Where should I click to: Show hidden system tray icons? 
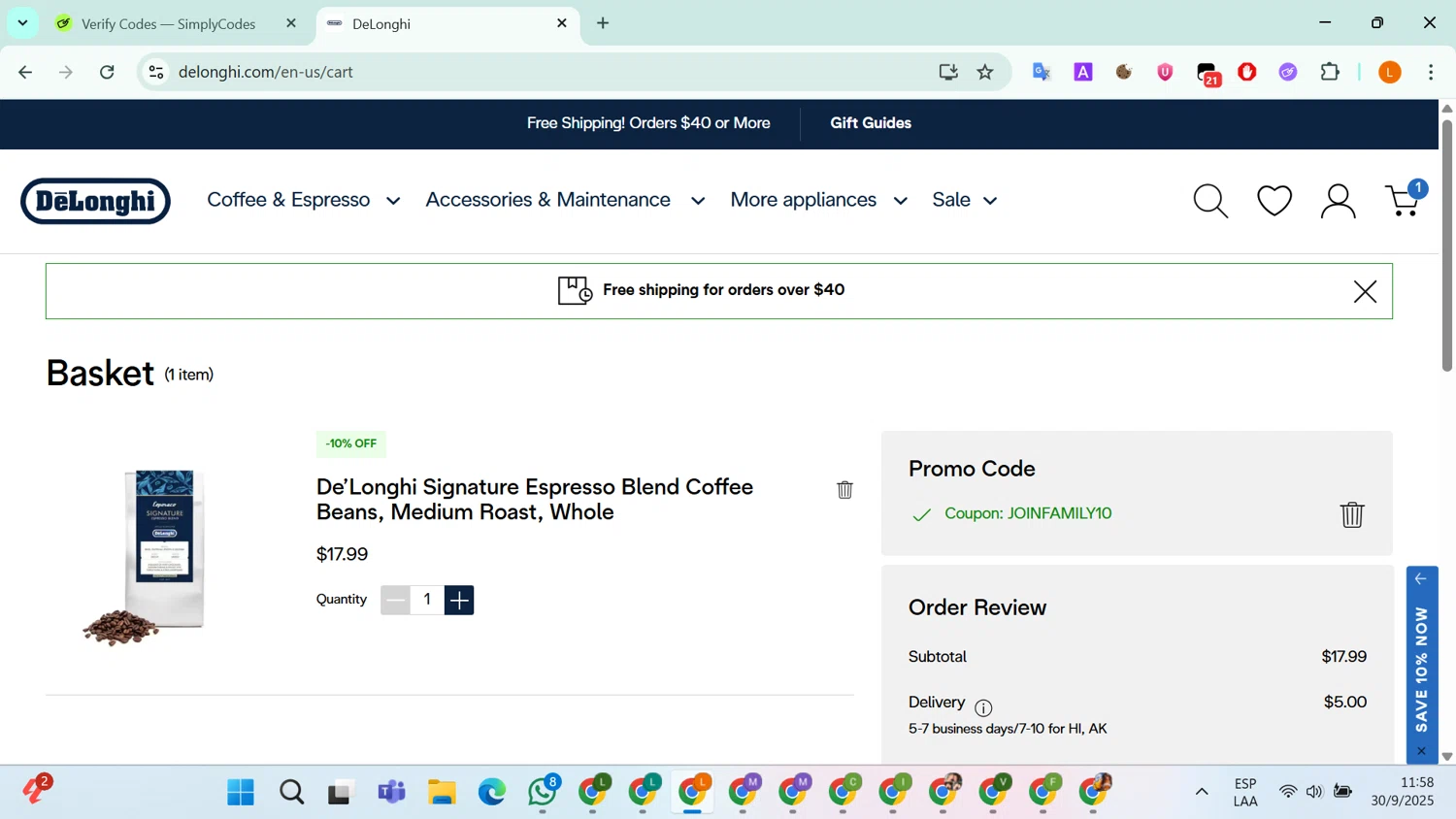point(1202,792)
